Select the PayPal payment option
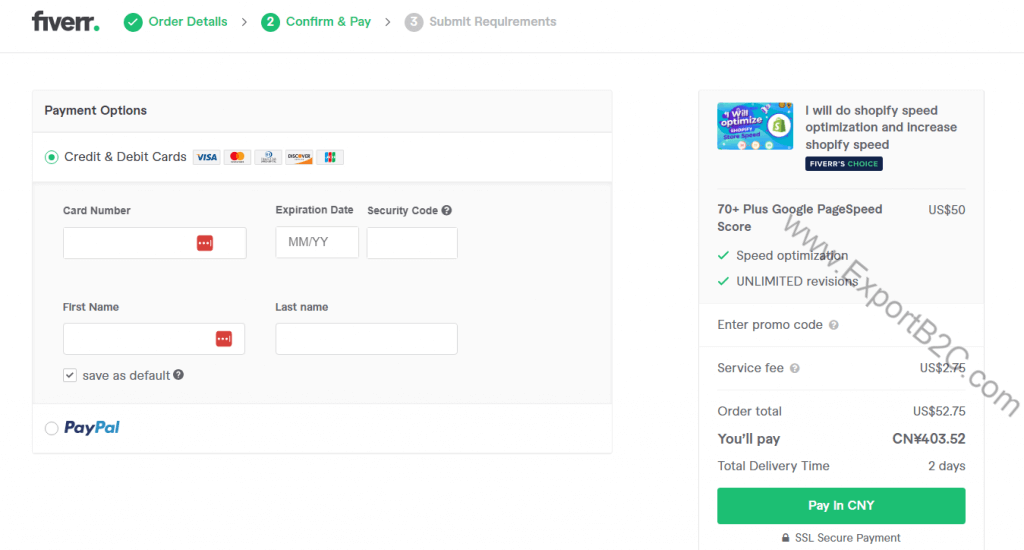Viewport: 1024px width, 550px height. 52,428
